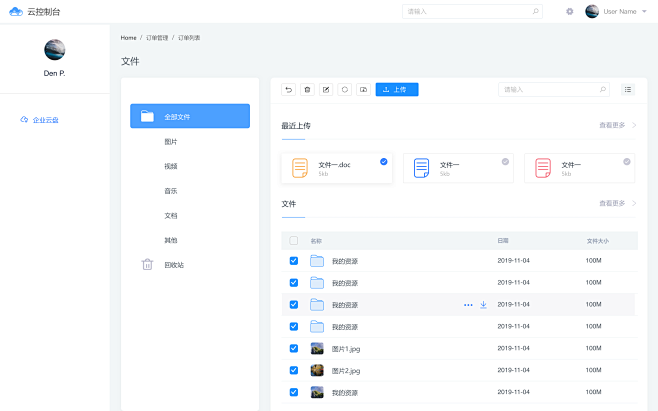Image resolution: width=658 pixels, height=411 pixels.
Task: Open 回收站 recycle bin category
Action: point(174,265)
